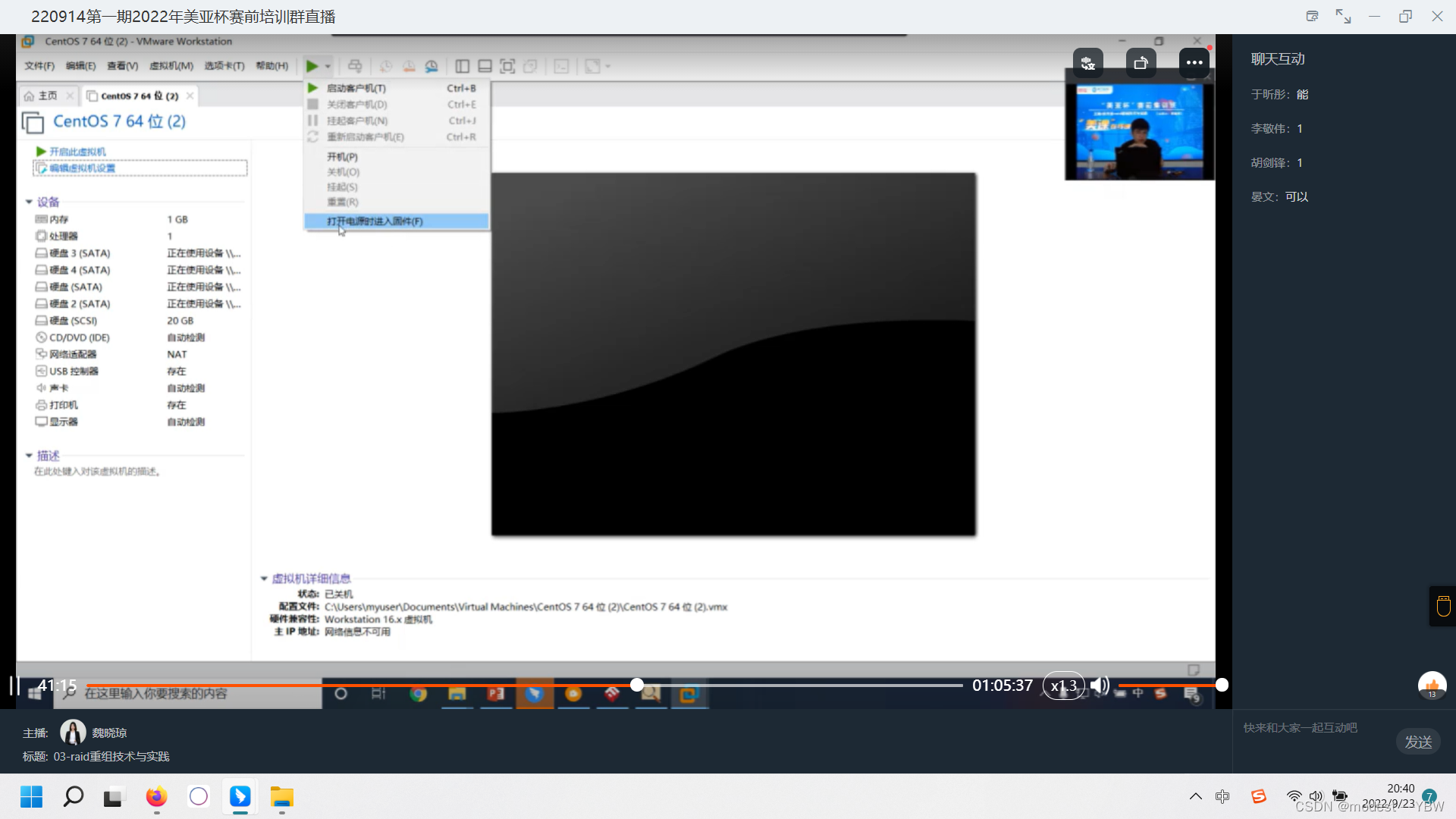Mute the player volume speaker icon
The height and width of the screenshot is (819, 1456).
tap(1099, 686)
